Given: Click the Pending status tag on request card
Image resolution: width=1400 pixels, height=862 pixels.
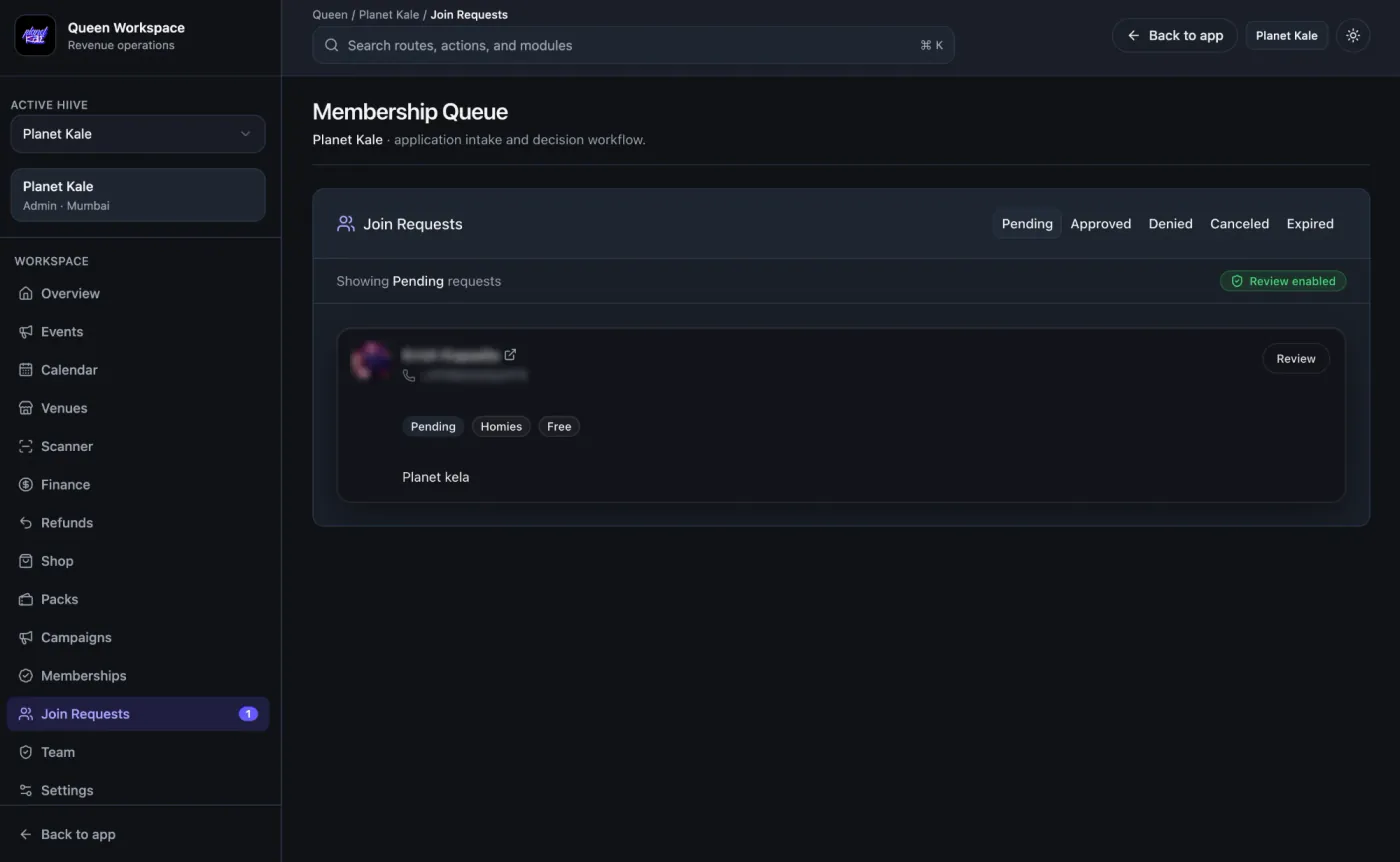Looking at the screenshot, I should click(x=433, y=427).
